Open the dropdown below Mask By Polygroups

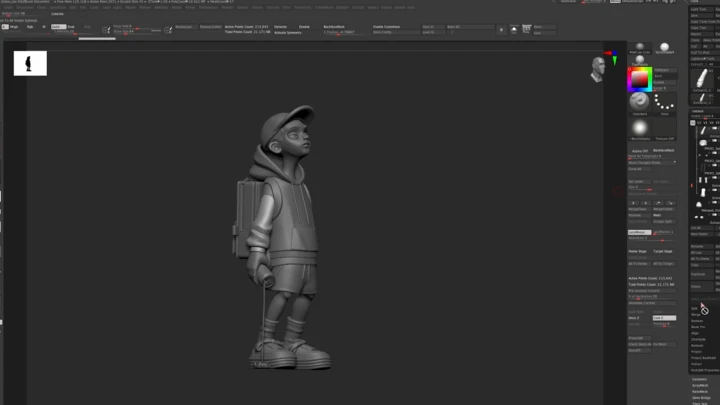click(x=652, y=163)
